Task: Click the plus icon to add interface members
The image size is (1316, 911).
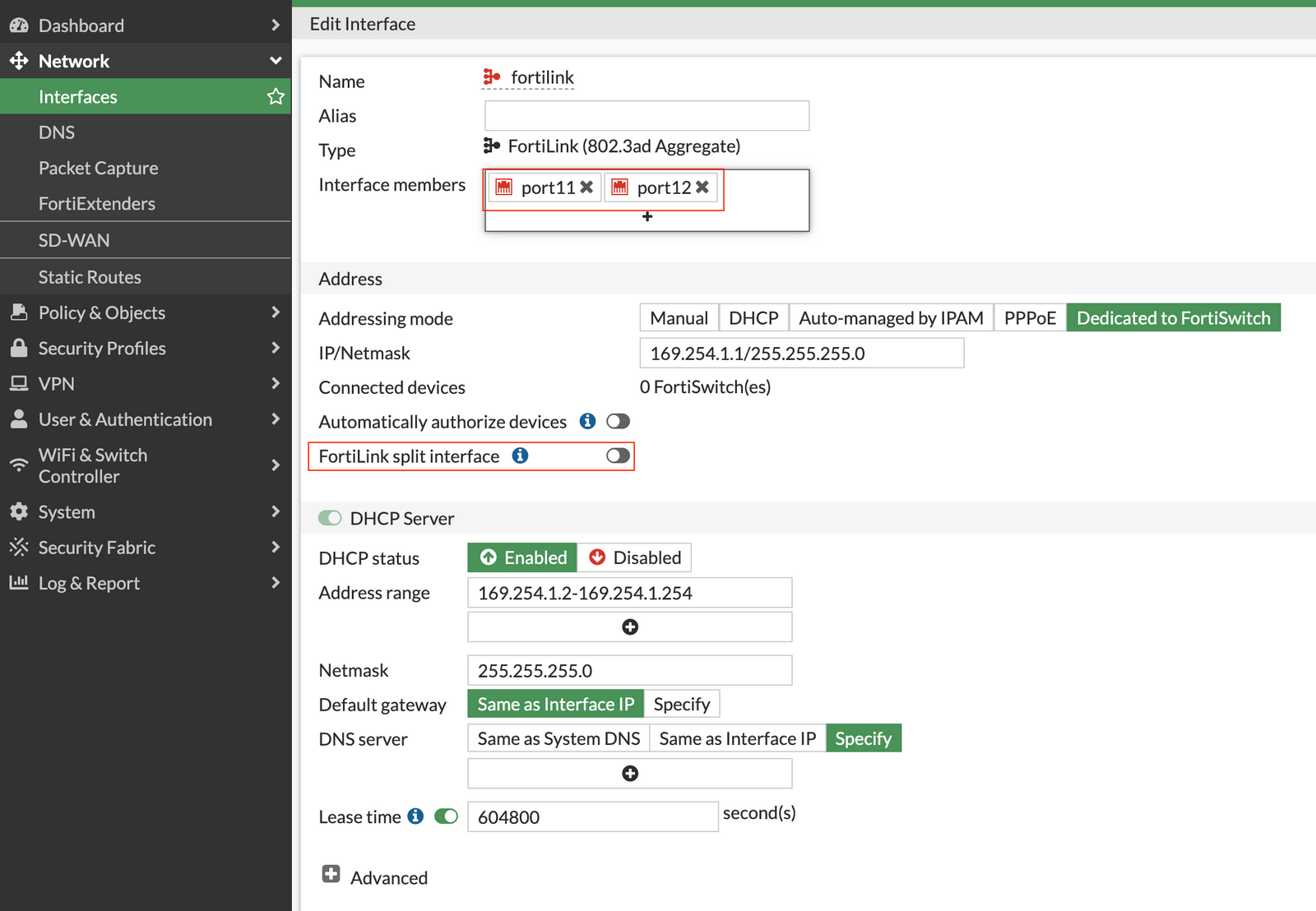Action: point(646,216)
